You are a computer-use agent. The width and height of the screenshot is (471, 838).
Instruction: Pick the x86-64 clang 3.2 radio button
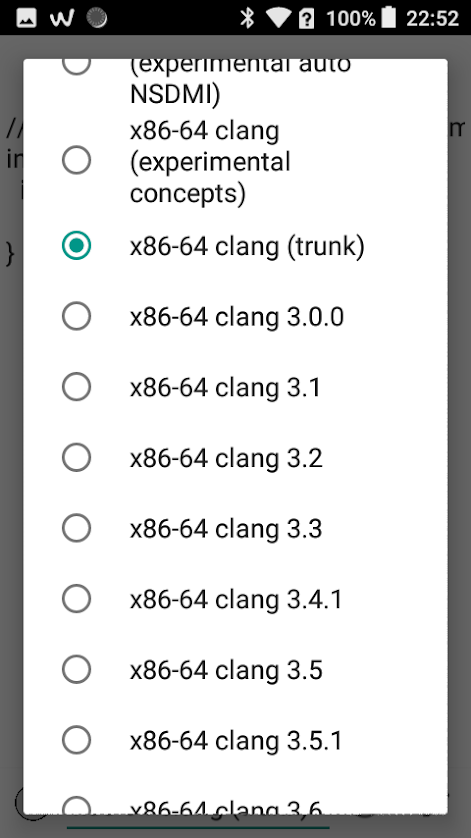(76, 457)
